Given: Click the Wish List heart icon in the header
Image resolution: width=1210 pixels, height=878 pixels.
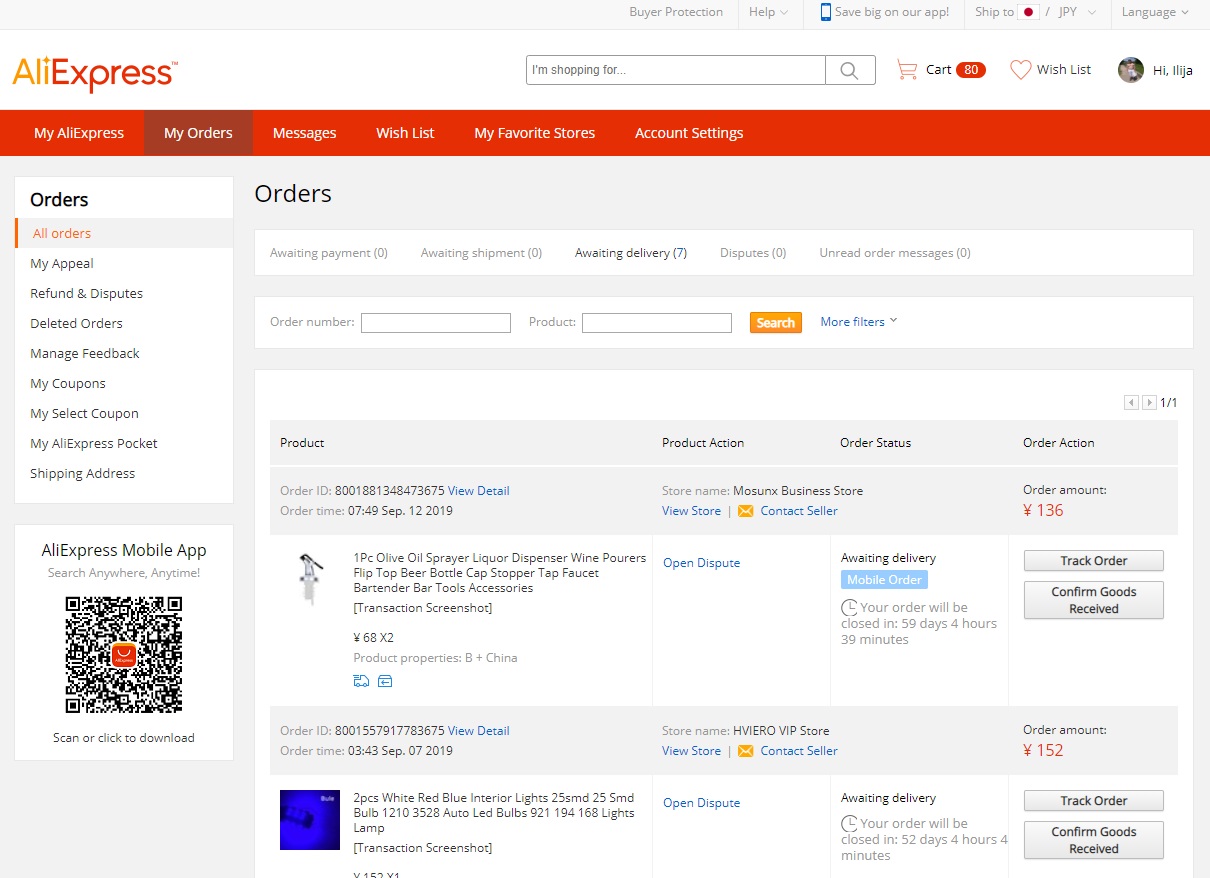Looking at the screenshot, I should point(1020,70).
